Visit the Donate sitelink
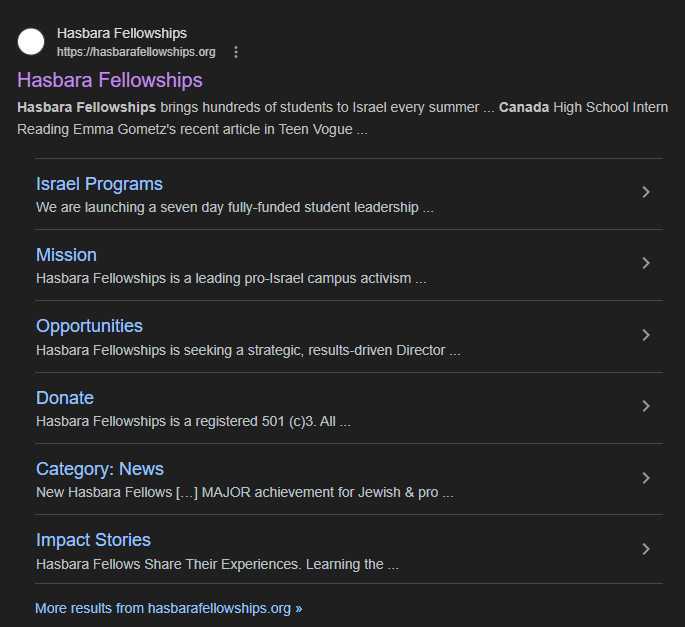This screenshot has height=627, width=685. pos(65,398)
